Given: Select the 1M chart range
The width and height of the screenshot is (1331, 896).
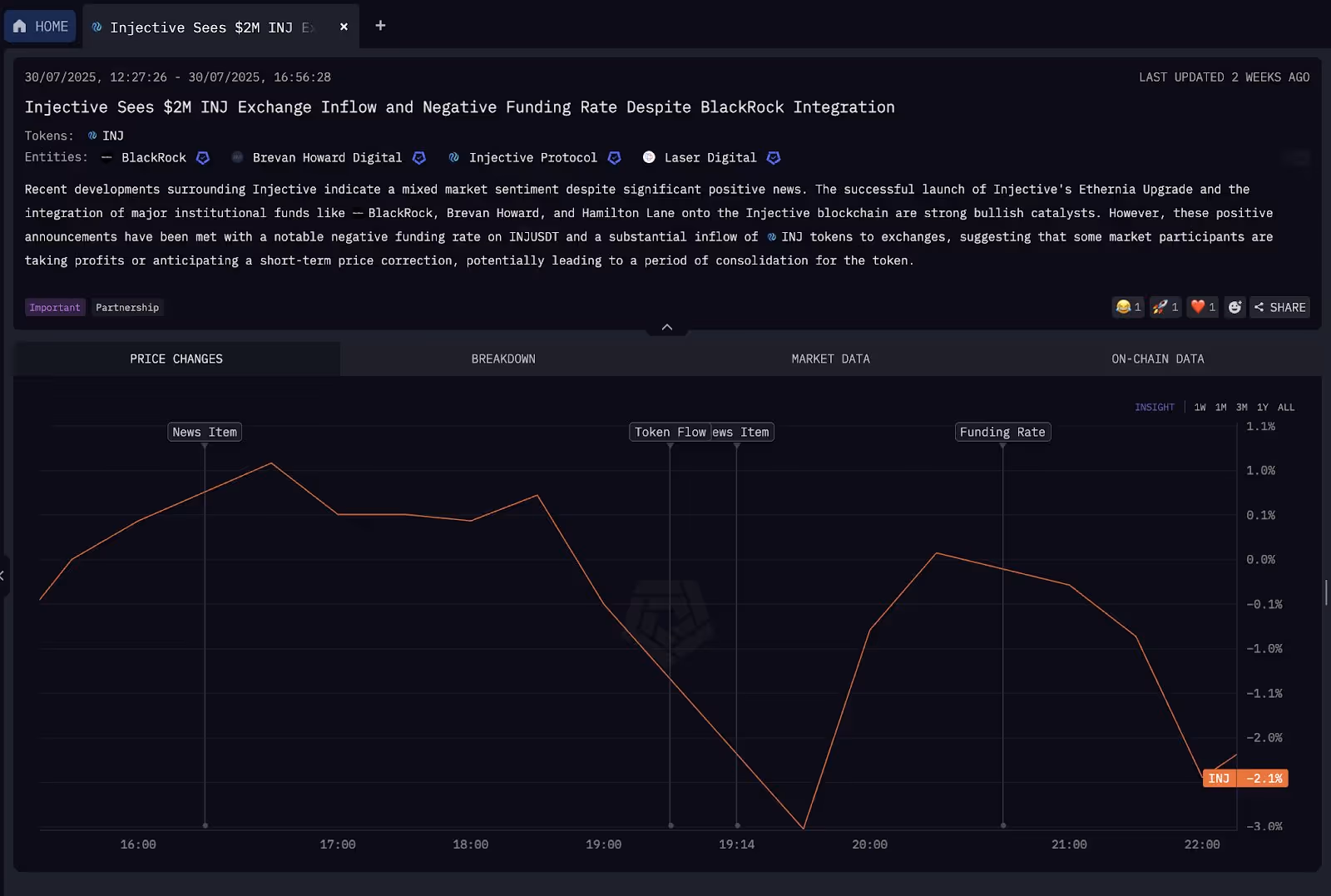Looking at the screenshot, I should coord(1221,408).
